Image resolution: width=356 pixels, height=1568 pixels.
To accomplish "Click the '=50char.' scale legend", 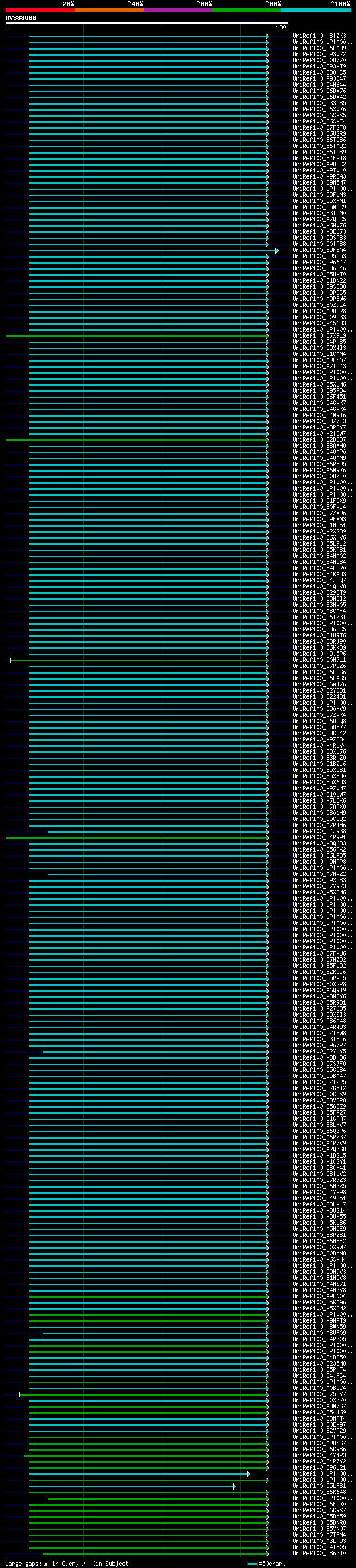I will click(x=272, y=1564).
